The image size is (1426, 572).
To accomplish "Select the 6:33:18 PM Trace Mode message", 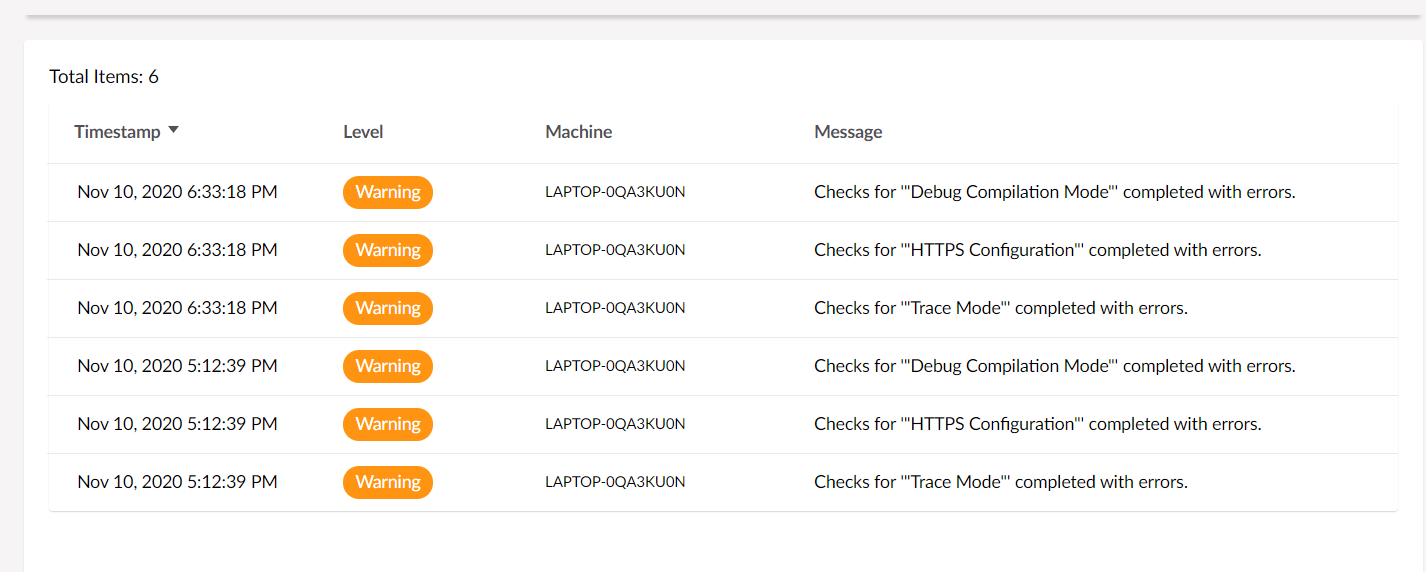I will (x=1000, y=308).
